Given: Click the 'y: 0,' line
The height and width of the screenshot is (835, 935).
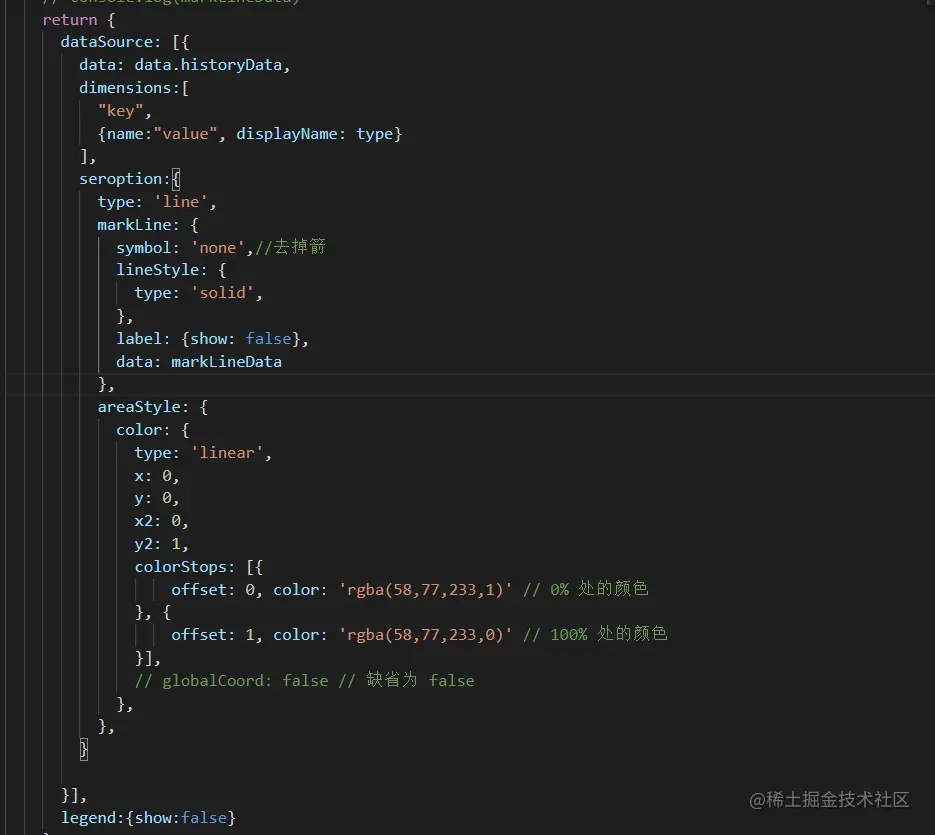Looking at the screenshot, I should pyautogui.click(x=157, y=498).
